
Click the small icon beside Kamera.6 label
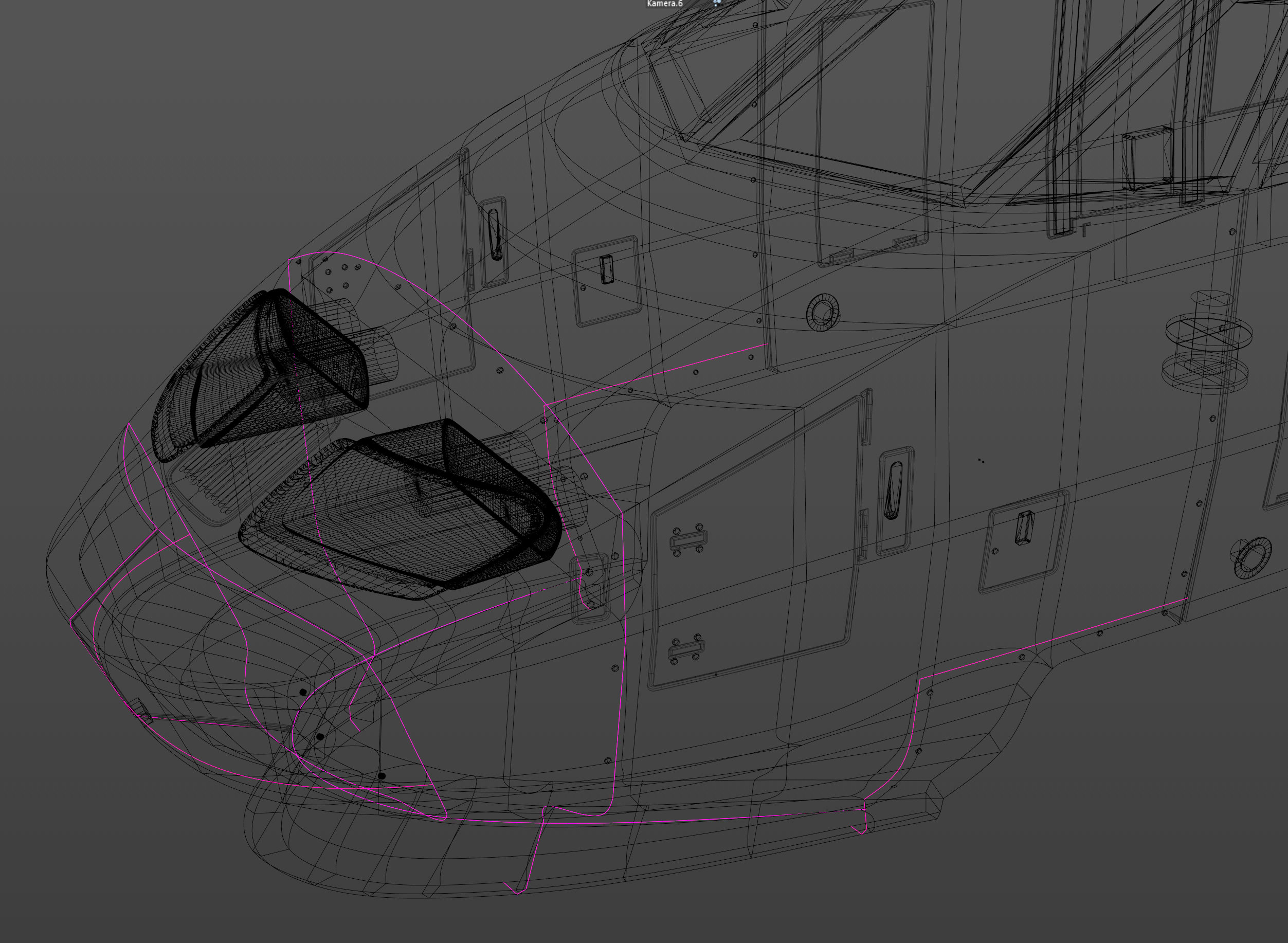pyautogui.click(x=717, y=3)
